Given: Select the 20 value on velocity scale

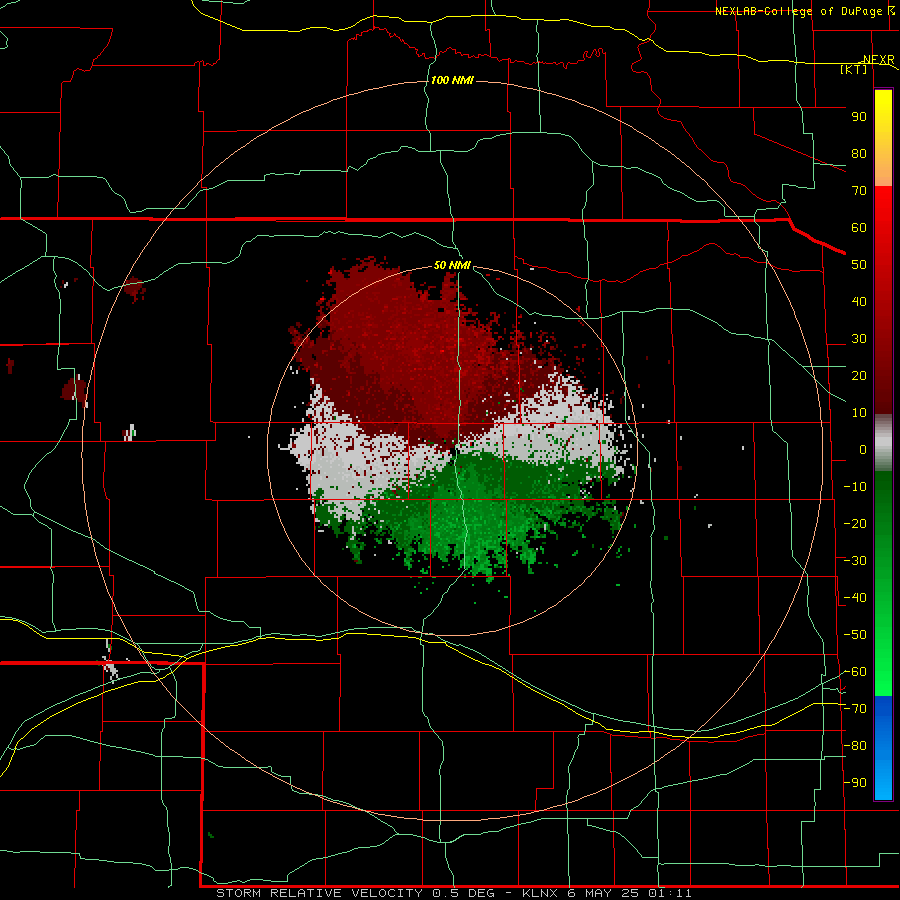Looking at the screenshot, I should click(859, 376).
